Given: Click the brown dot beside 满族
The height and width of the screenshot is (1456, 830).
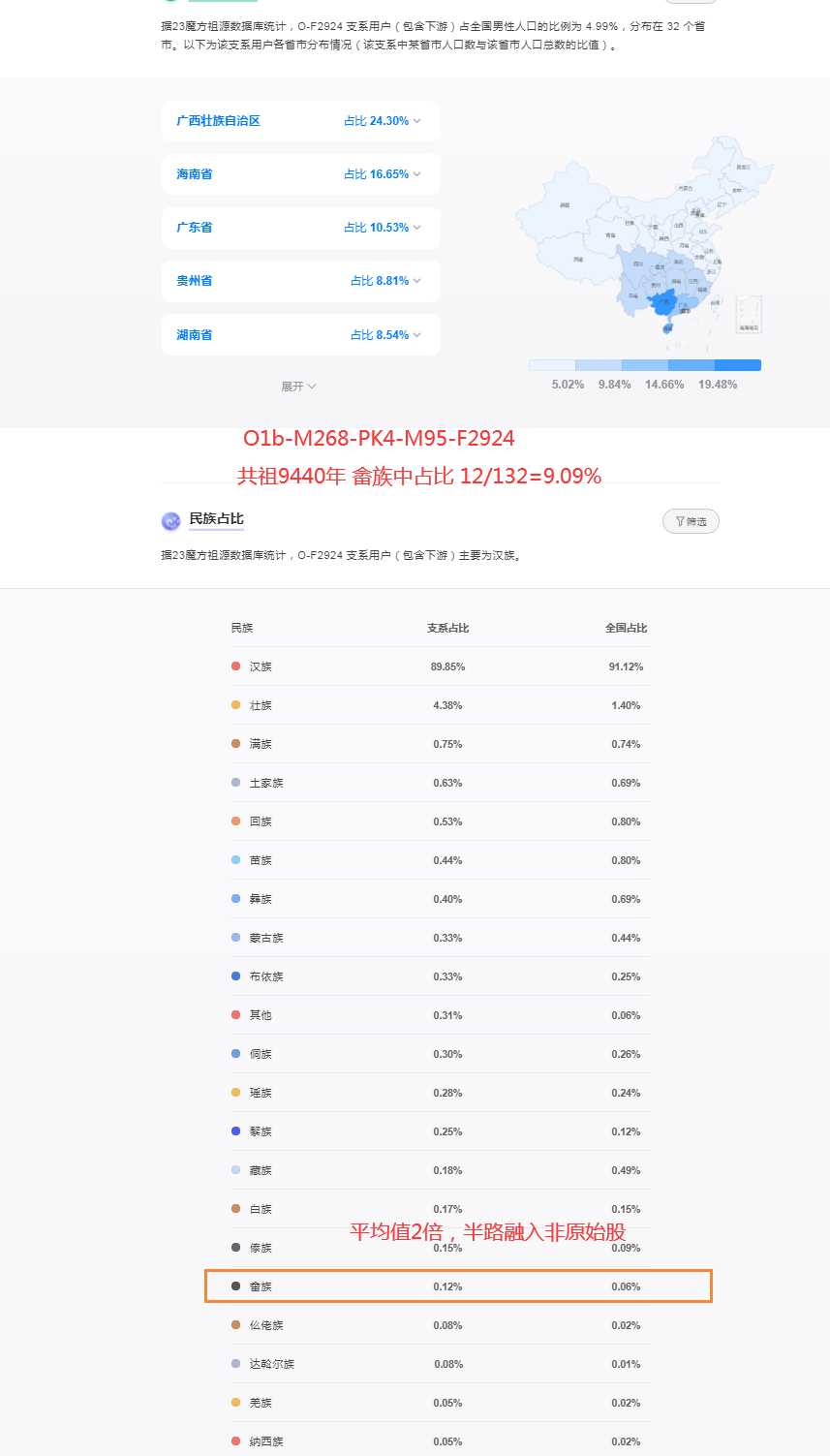Looking at the screenshot, I should pos(235,744).
